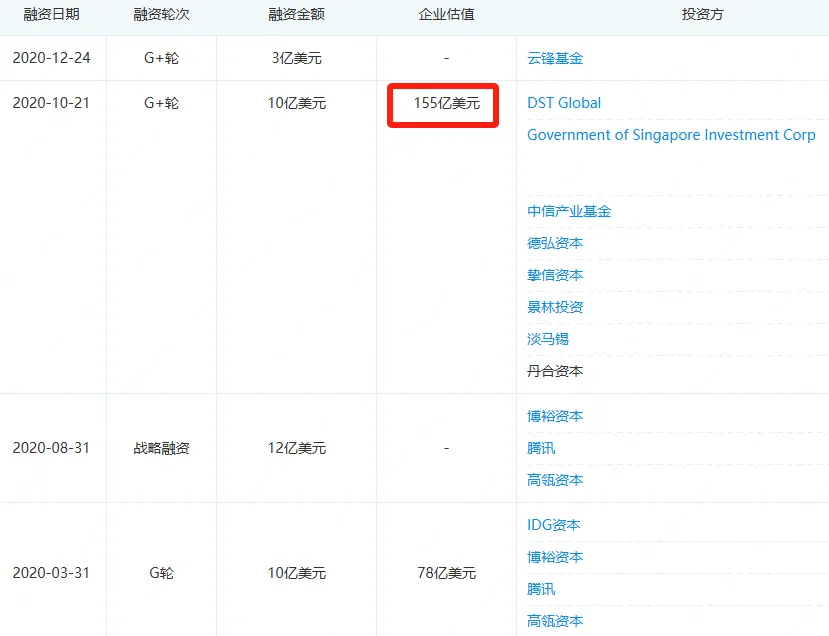This screenshot has height=636, width=829.
Task: Open the 中信产业基金 investor link
Action: tap(569, 211)
